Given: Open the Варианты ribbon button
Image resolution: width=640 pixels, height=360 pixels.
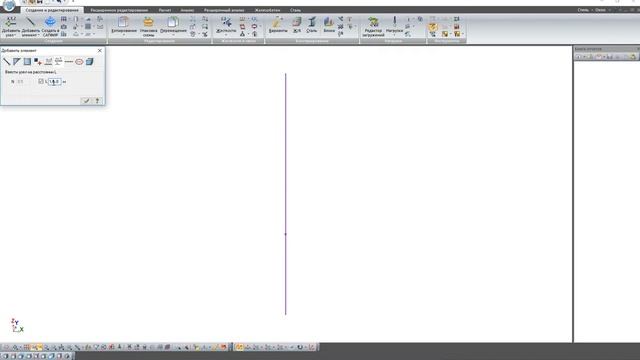Looking at the screenshot, I should (278, 25).
